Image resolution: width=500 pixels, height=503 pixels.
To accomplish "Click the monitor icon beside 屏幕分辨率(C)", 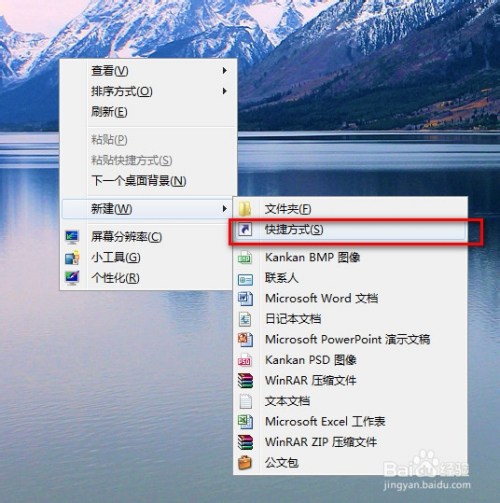I will point(72,237).
